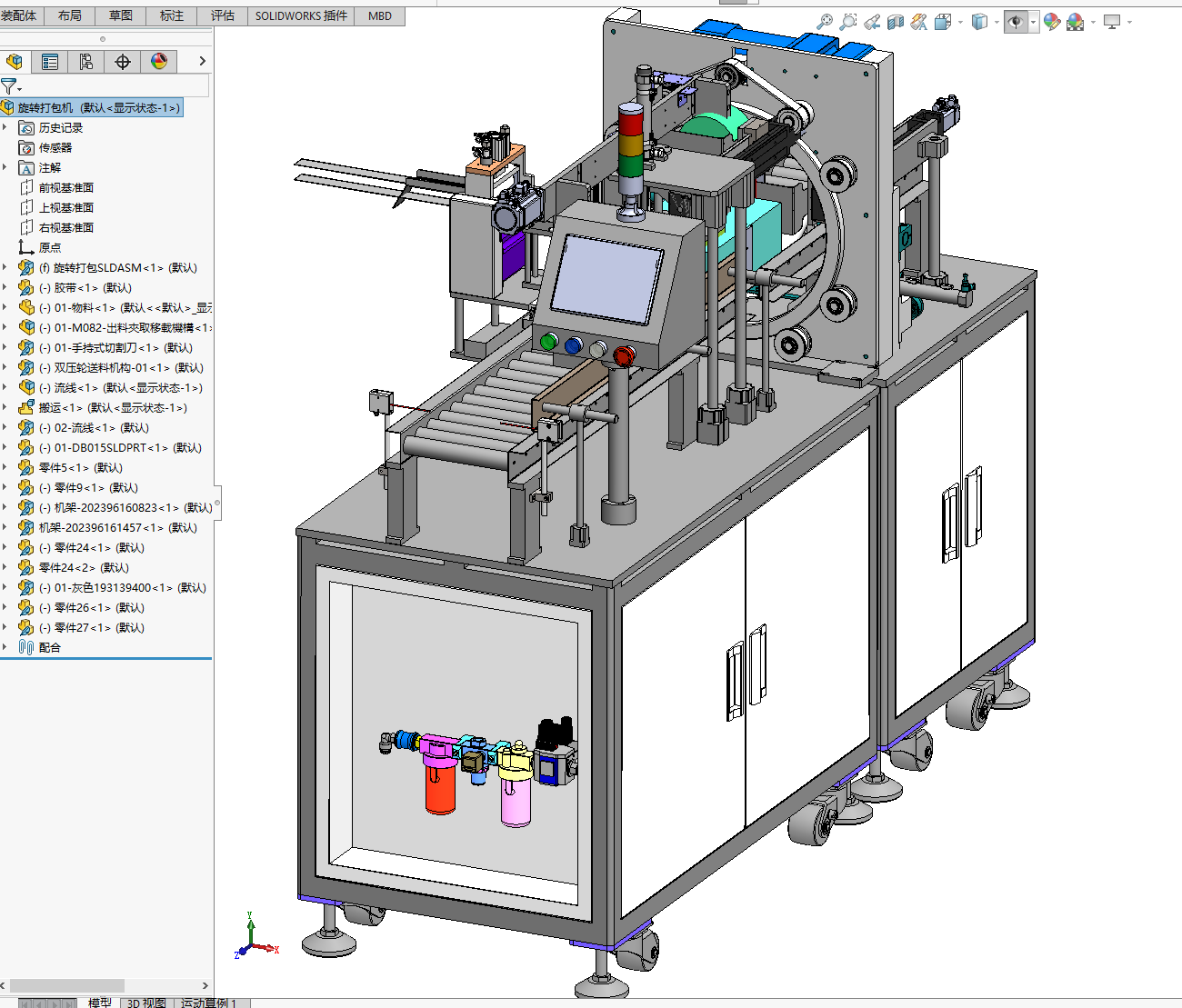The width and height of the screenshot is (1182, 1008).
Task: Switch to the 3D 视图 bottom tab
Action: pos(146,1003)
